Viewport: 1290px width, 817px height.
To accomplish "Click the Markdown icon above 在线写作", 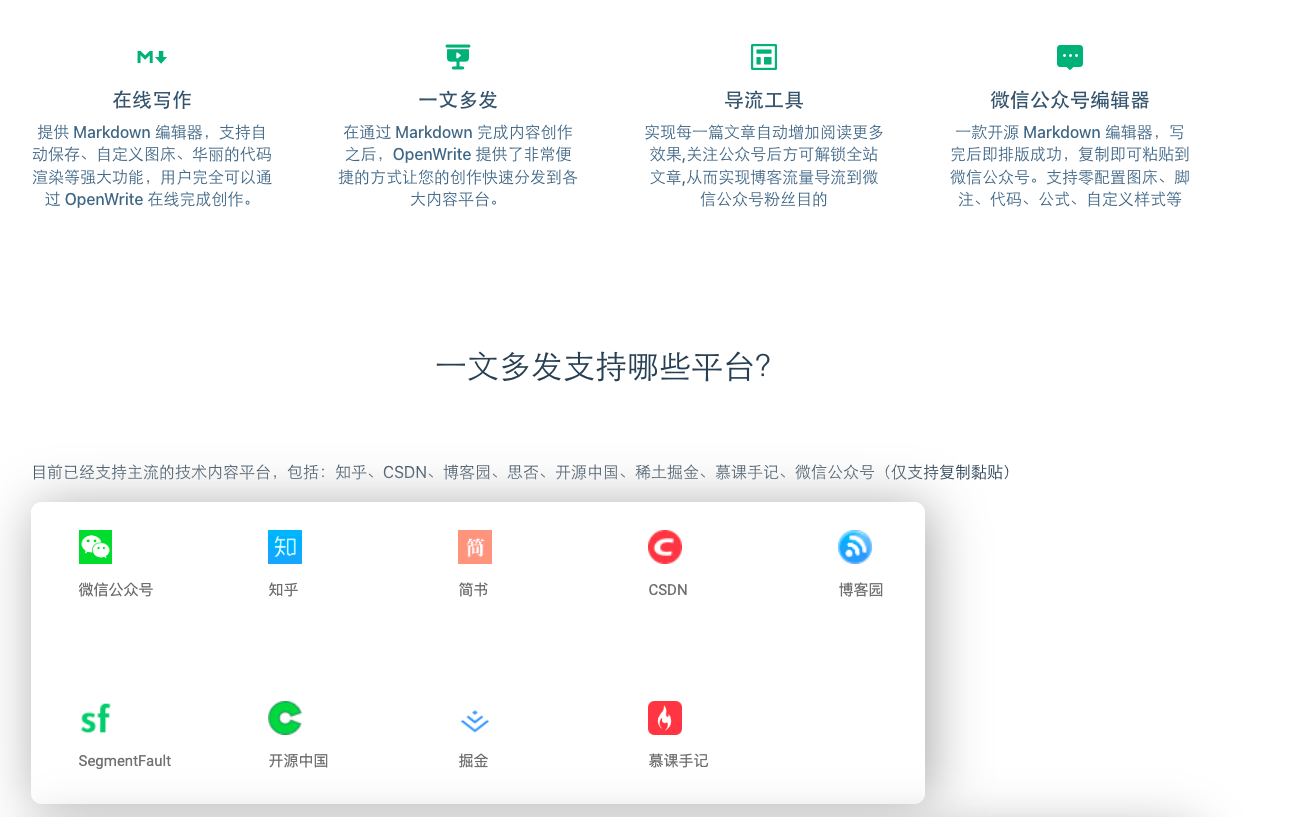I will [152, 57].
